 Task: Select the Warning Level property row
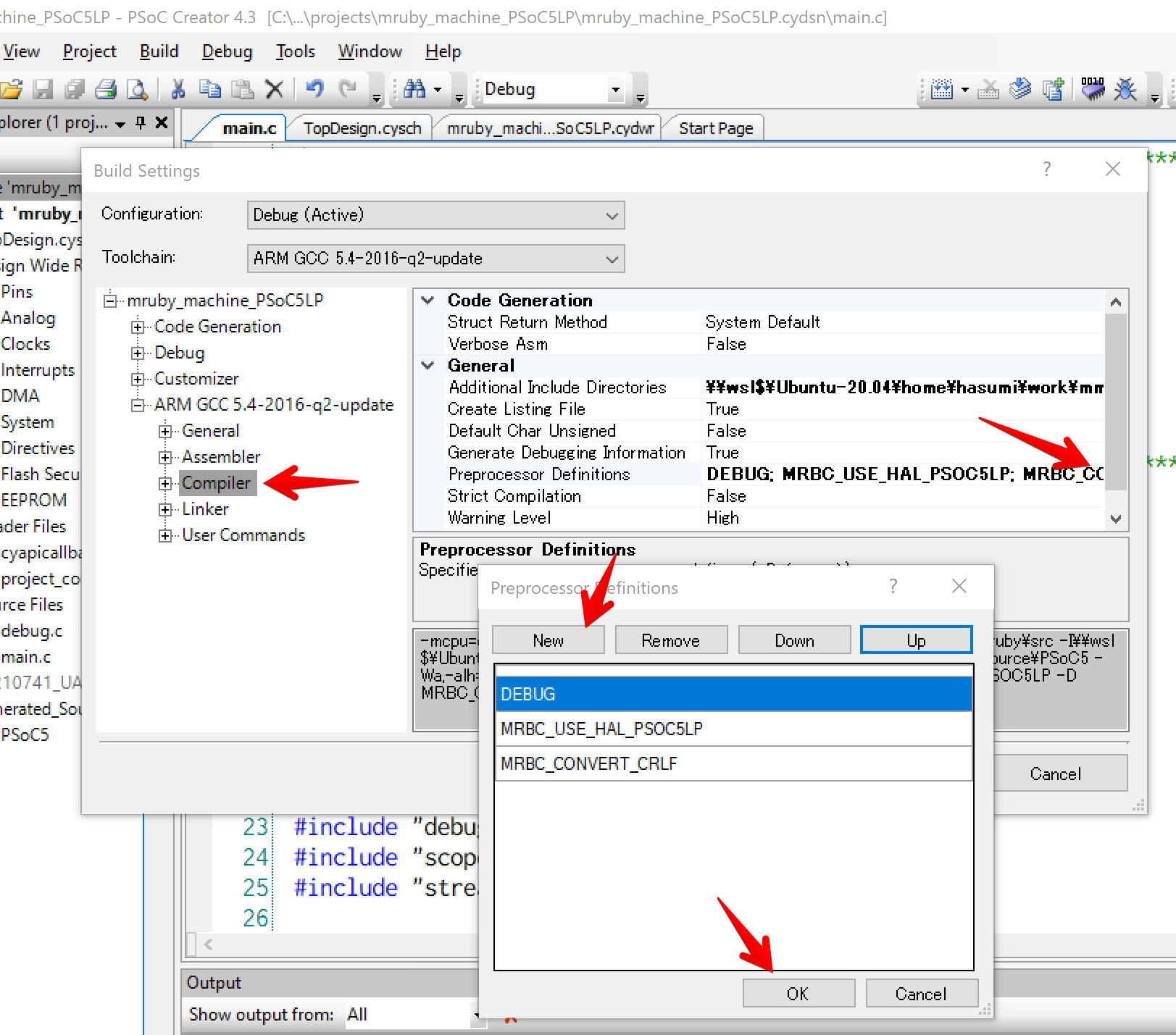tap(773, 517)
